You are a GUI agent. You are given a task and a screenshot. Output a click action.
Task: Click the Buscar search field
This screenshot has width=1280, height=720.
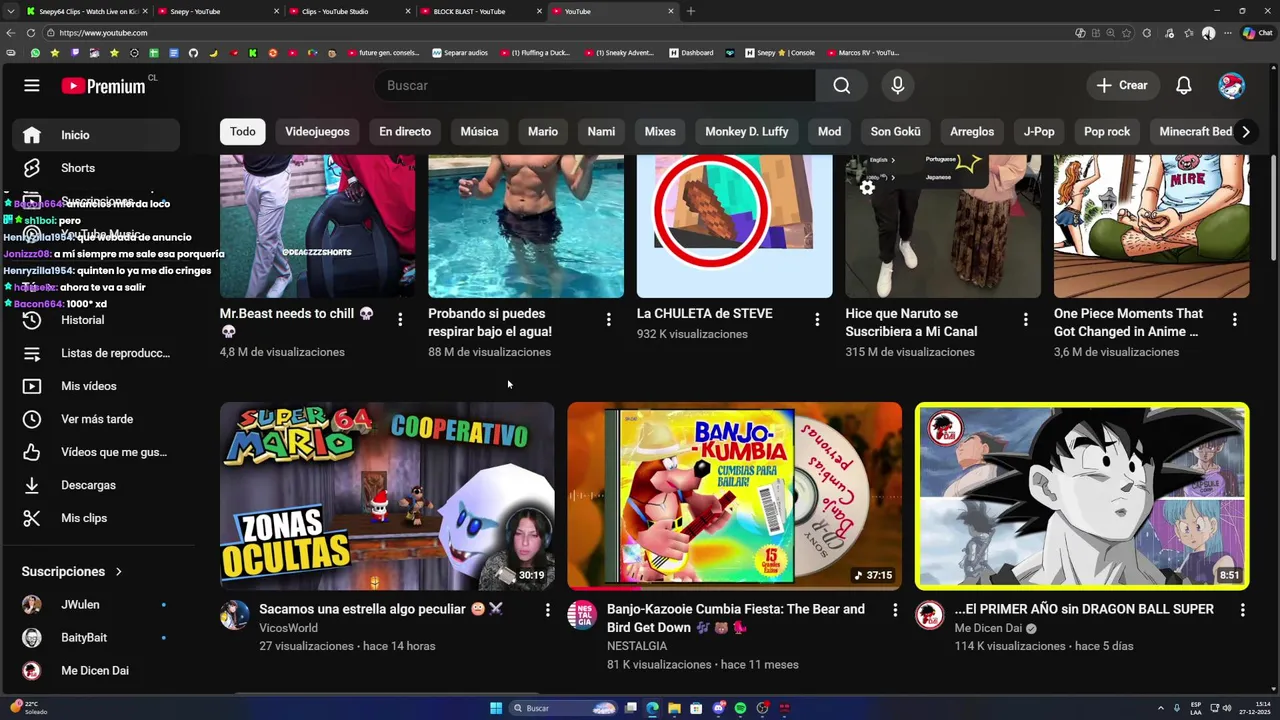click(x=595, y=86)
